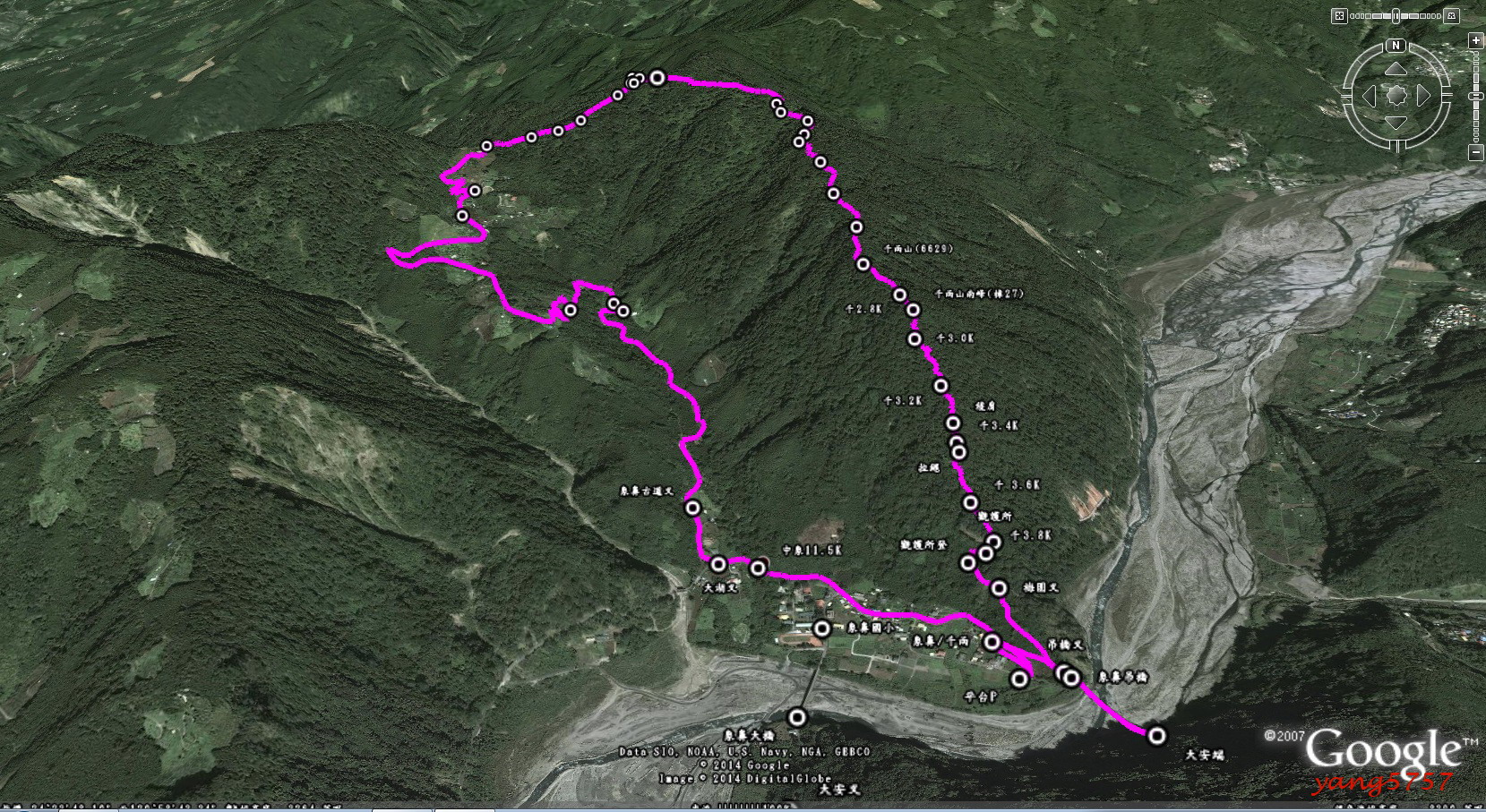1486x812 pixels.
Task: Click the center star of the navigation ring
Action: [x=1396, y=96]
